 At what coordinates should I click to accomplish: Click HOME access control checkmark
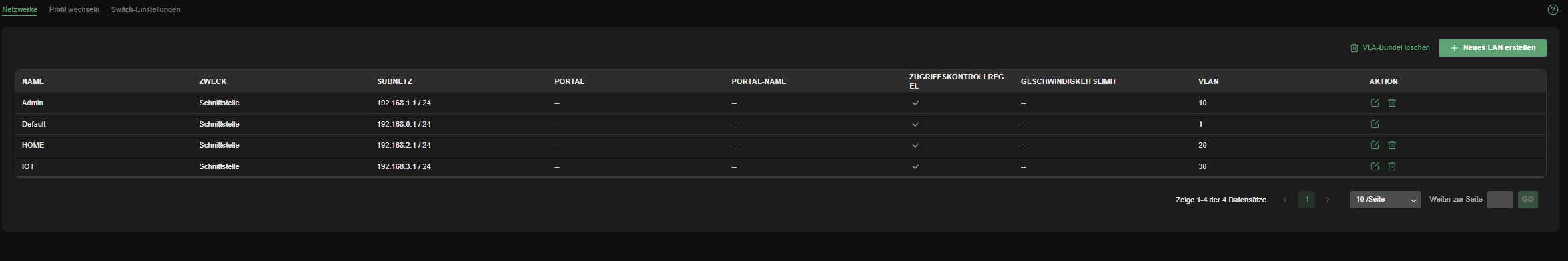tap(915, 146)
